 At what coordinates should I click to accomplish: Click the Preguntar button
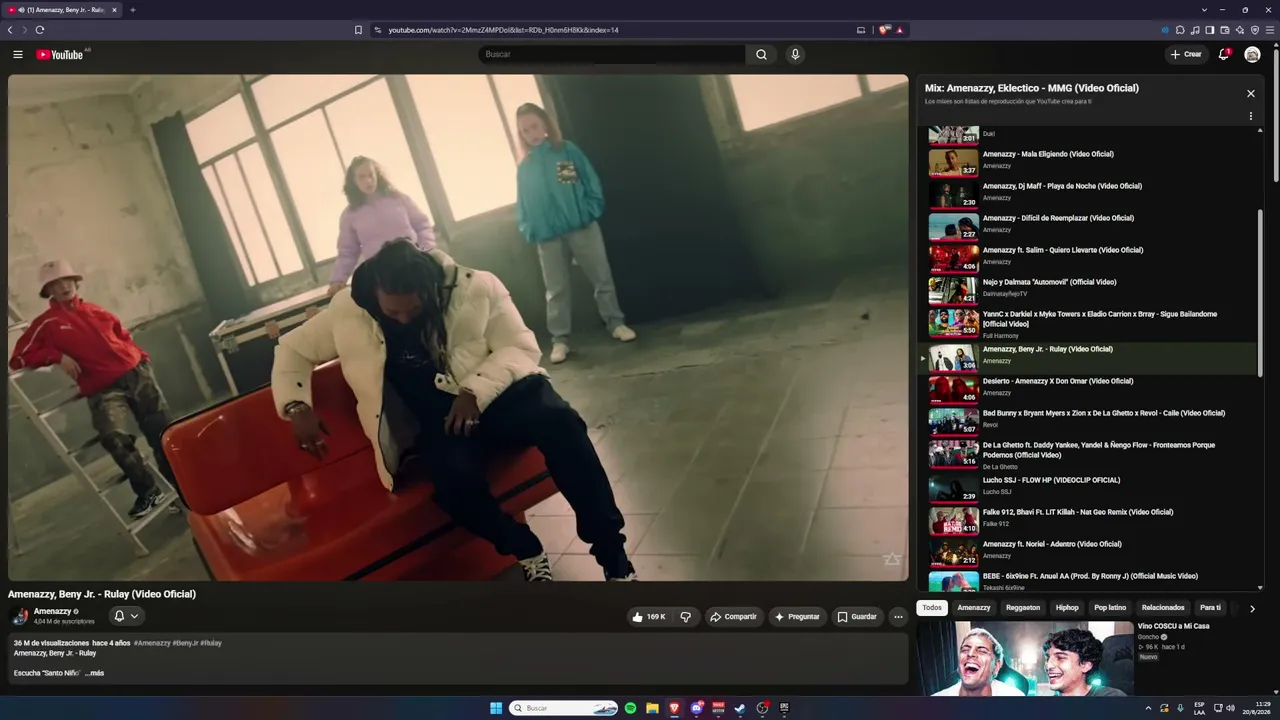point(797,617)
